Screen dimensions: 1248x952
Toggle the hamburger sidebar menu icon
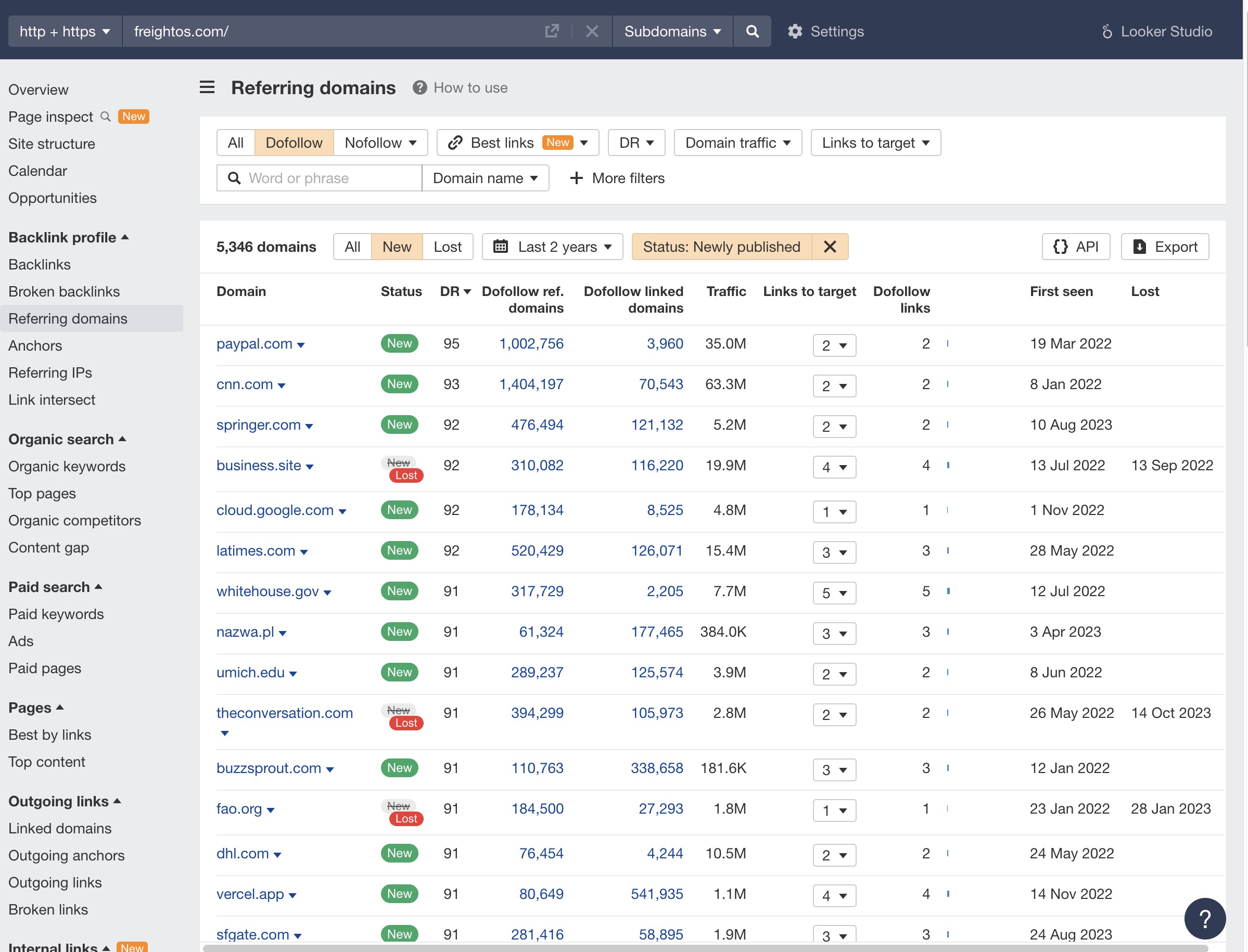coord(207,87)
